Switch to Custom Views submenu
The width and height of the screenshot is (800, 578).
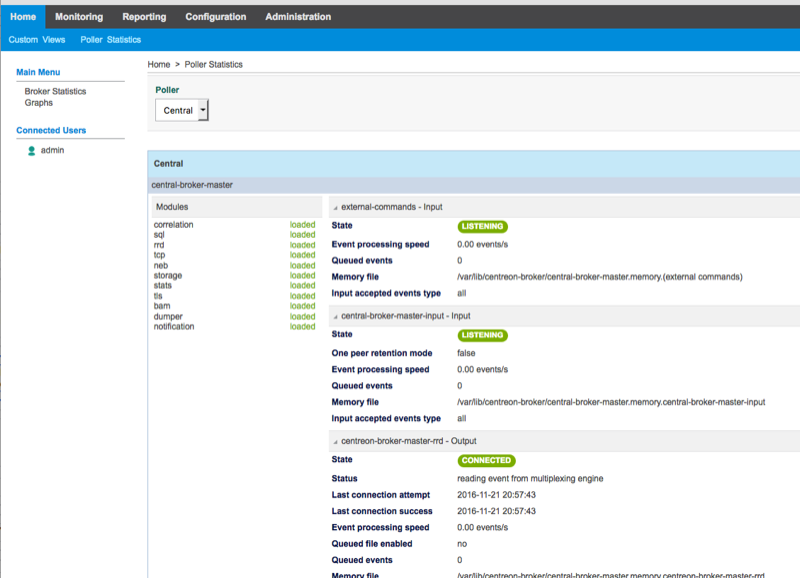[37, 40]
